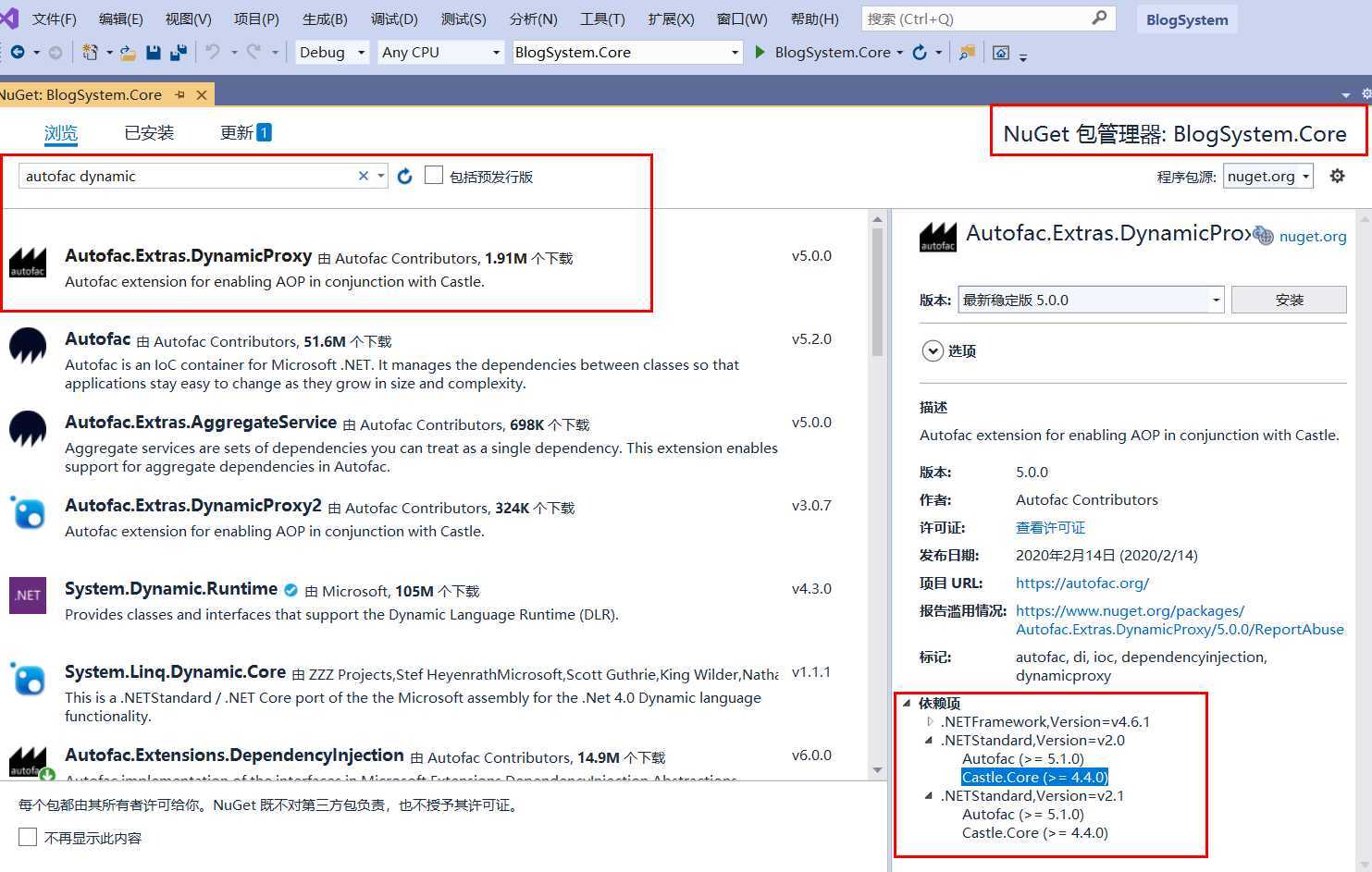Open the report abuse URL link
The image size is (1372, 872).
tap(1180, 620)
